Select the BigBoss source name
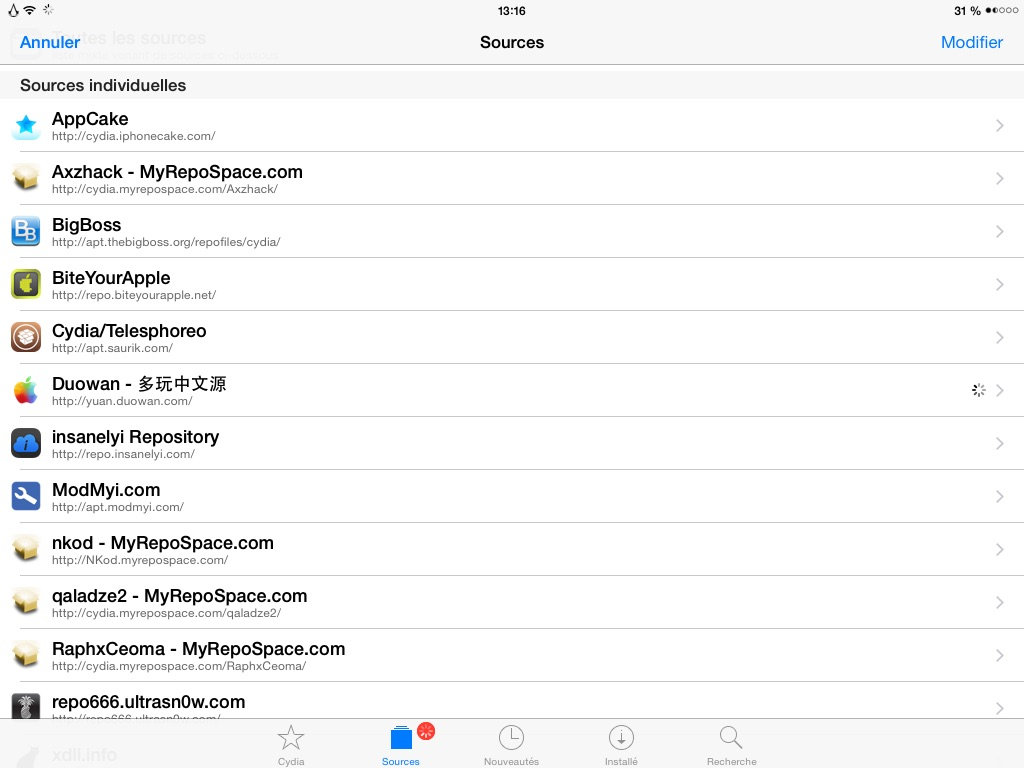Screen dimensions: 1024x768 click(x=86, y=225)
